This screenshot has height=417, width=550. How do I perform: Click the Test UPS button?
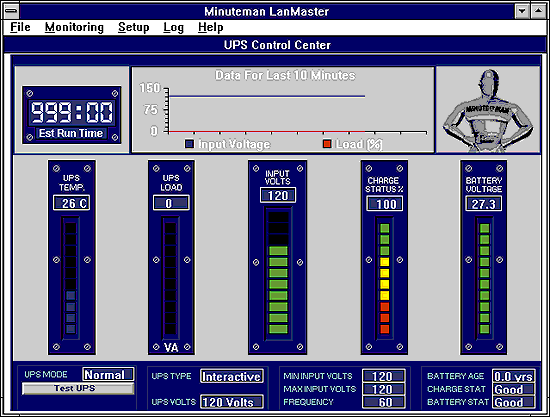[x=78, y=389]
